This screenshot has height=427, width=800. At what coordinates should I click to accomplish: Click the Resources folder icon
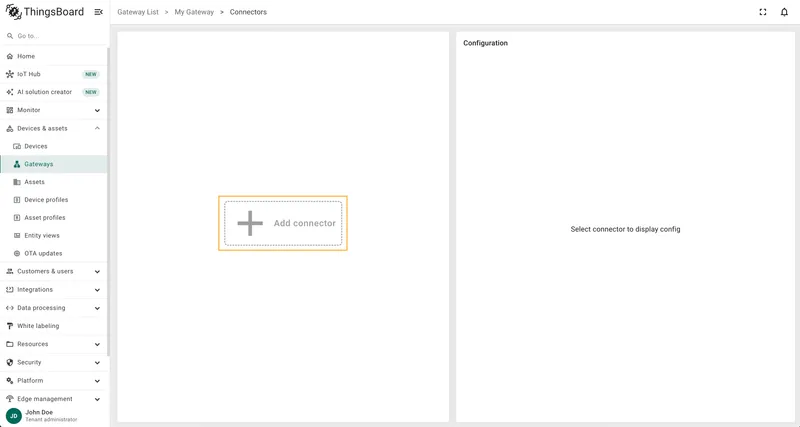pyautogui.click(x=10, y=344)
